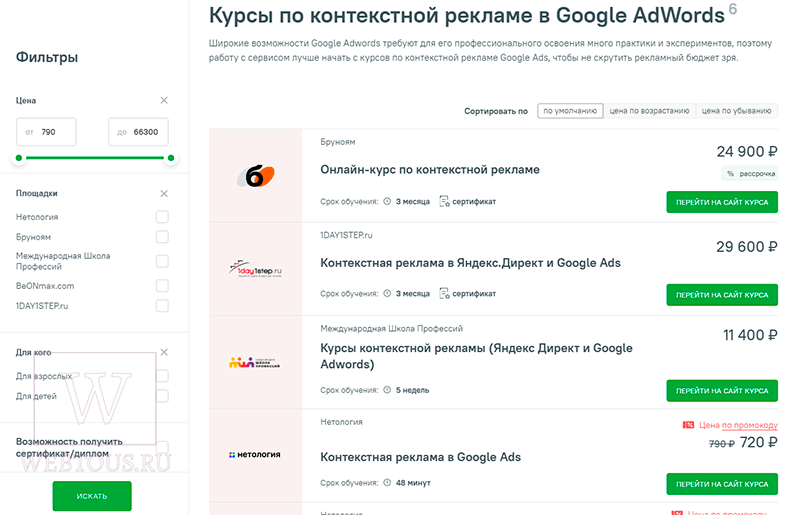Click the Бруноям provider name above the course
The width and height of the screenshot is (800, 515).
click(338, 142)
